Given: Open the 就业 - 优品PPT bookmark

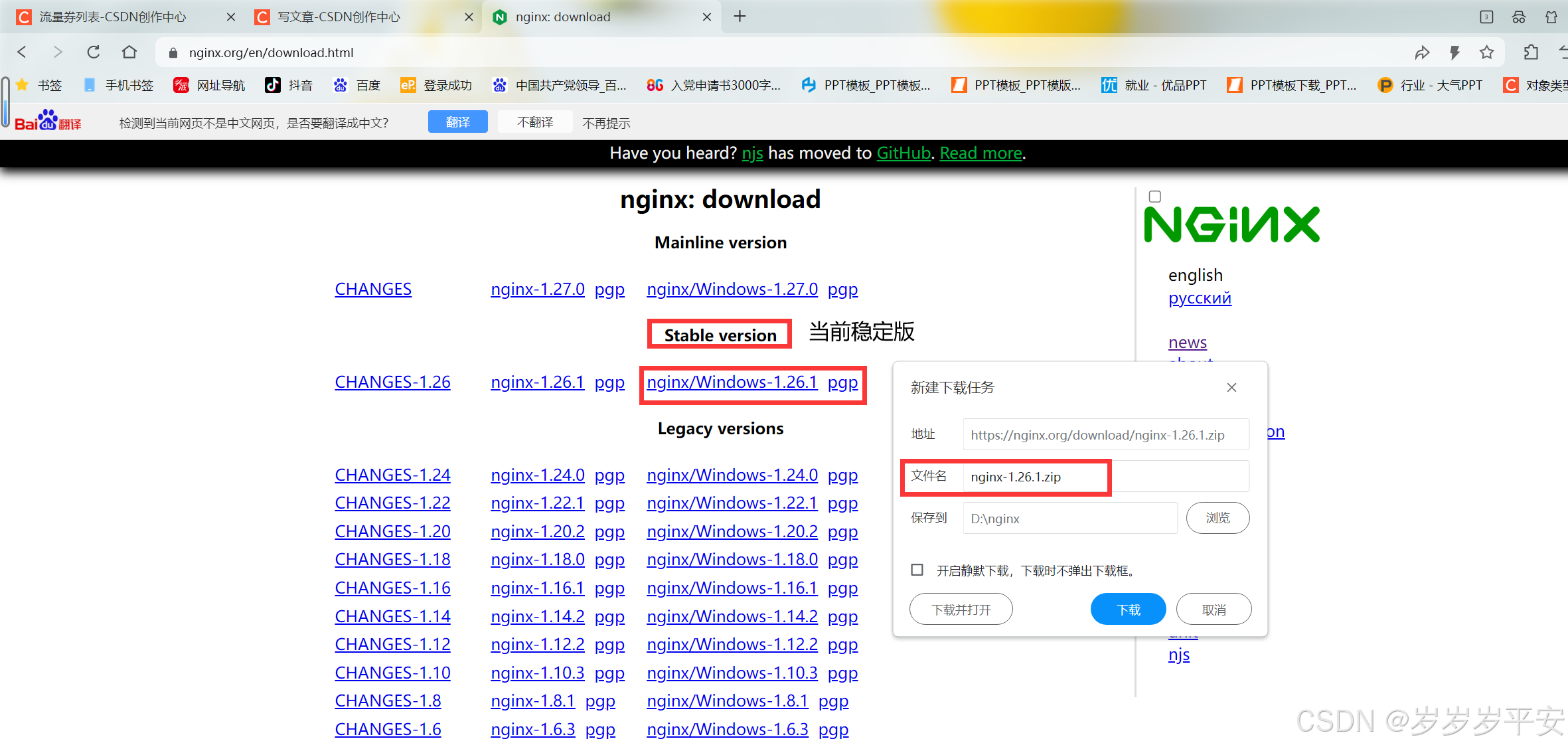Looking at the screenshot, I should point(1154,85).
